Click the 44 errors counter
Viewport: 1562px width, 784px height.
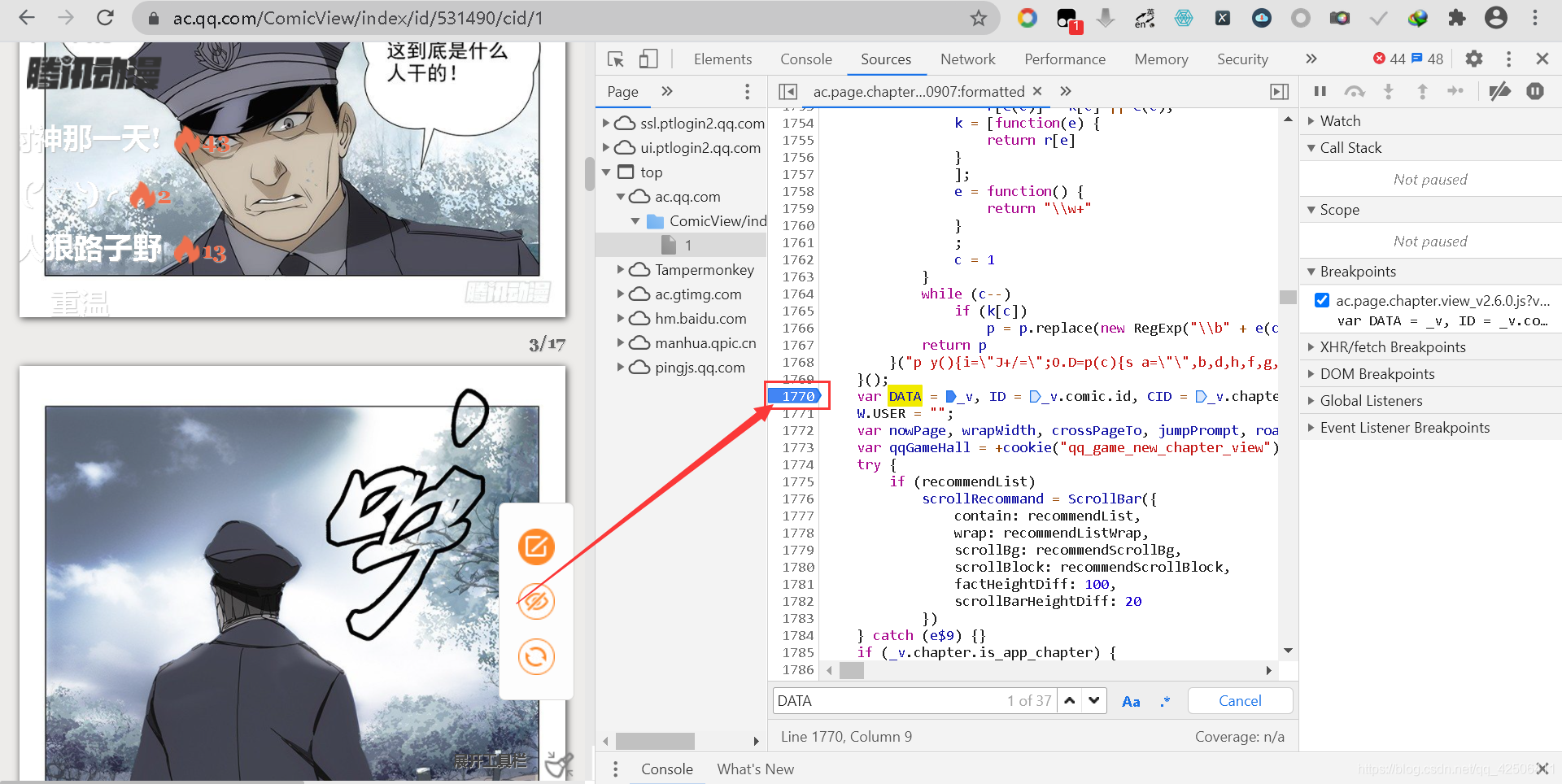point(1390,59)
